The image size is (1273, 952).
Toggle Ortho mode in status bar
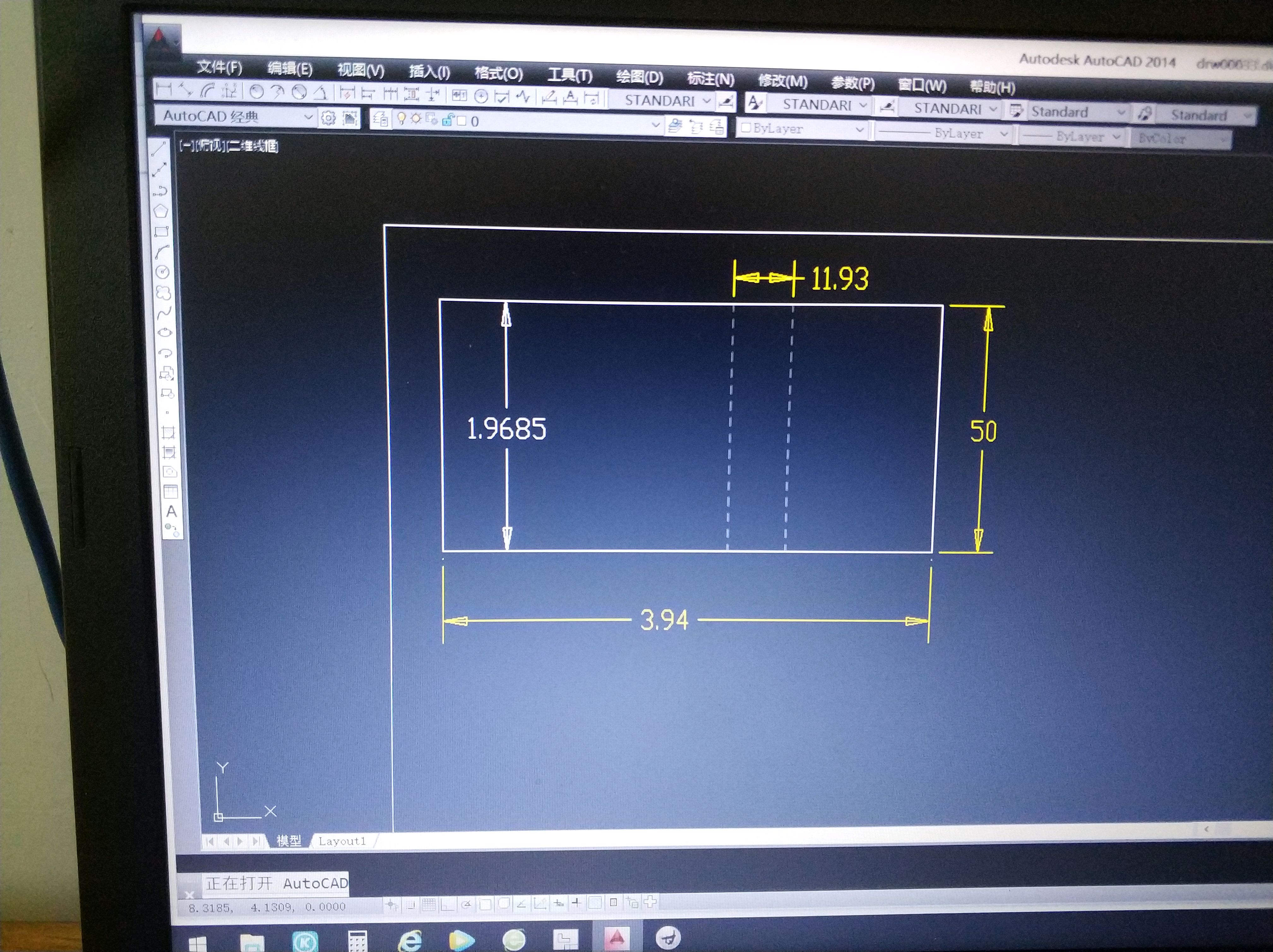click(447, 905)
